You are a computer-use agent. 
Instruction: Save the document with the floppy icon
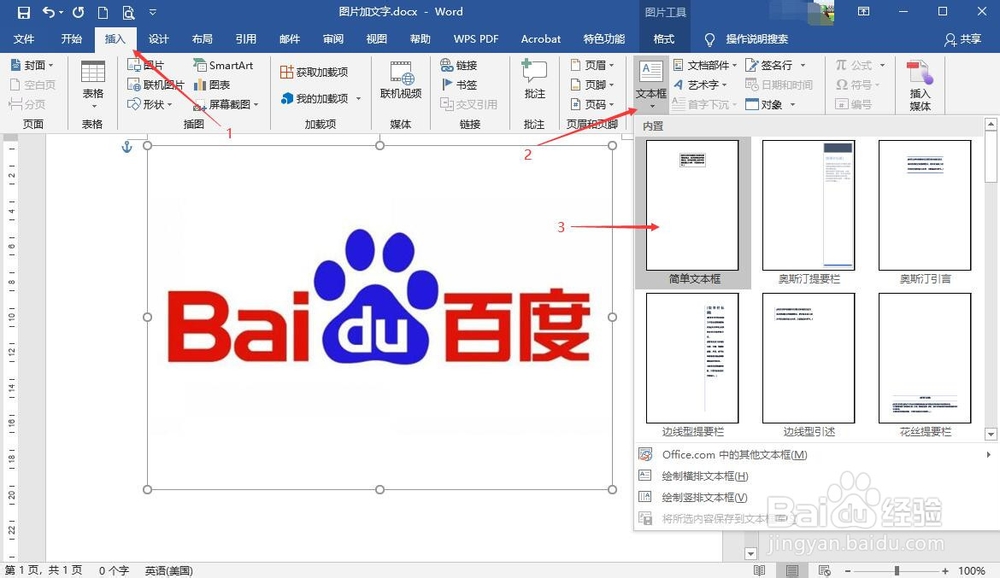pyautogui.click(x=24, y=12)
